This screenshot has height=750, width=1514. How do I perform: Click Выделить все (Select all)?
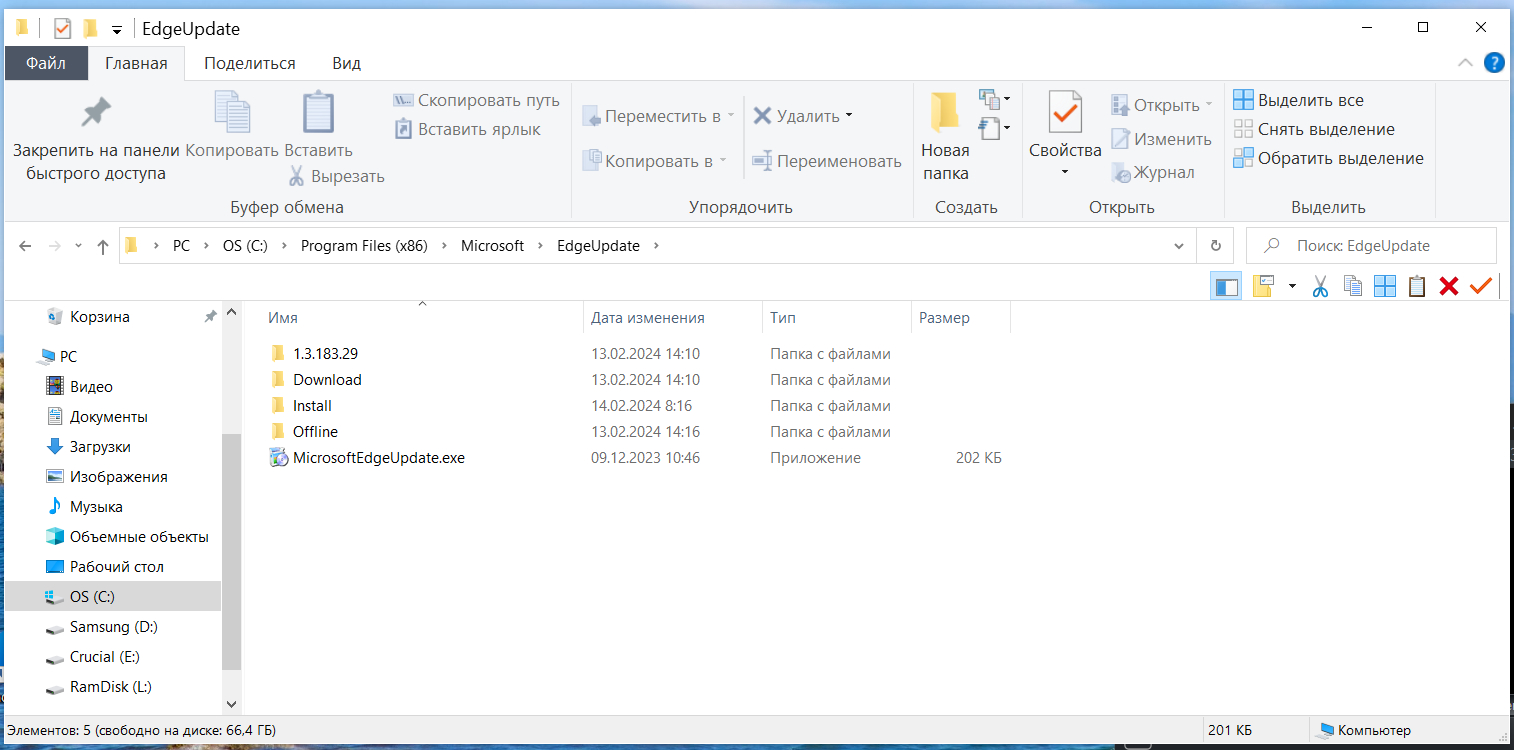click(1298, 100)
